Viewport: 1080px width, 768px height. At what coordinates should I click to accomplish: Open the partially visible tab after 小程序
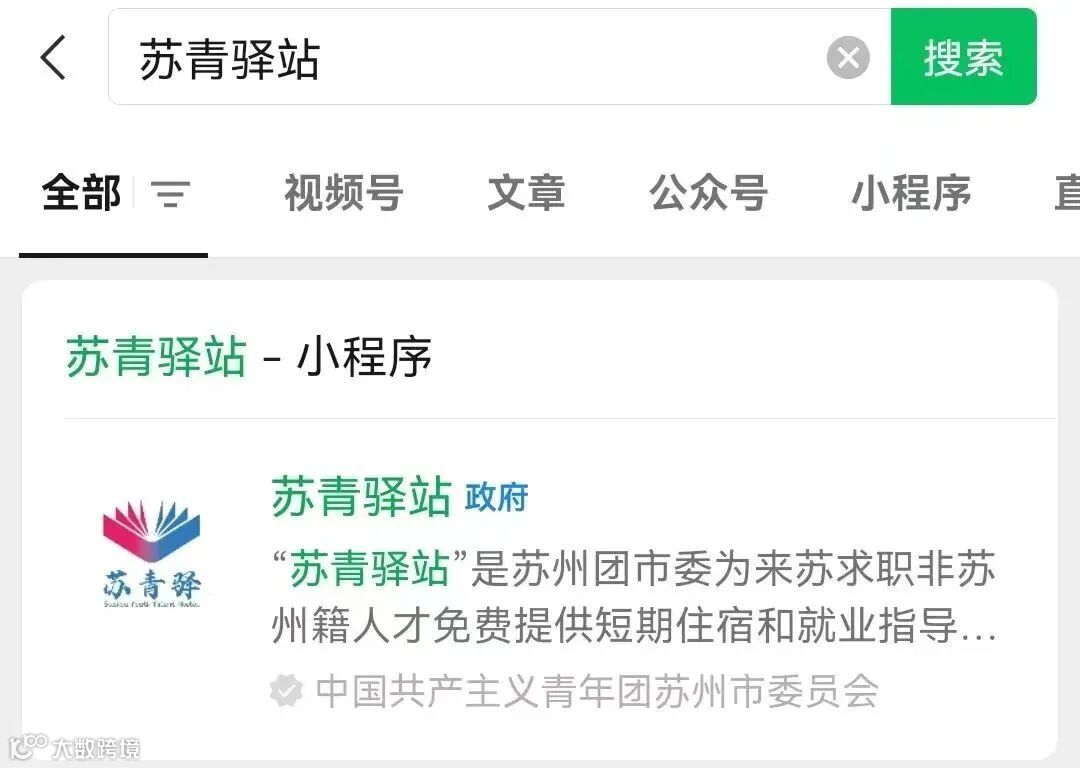click(x=1066, y=192)
